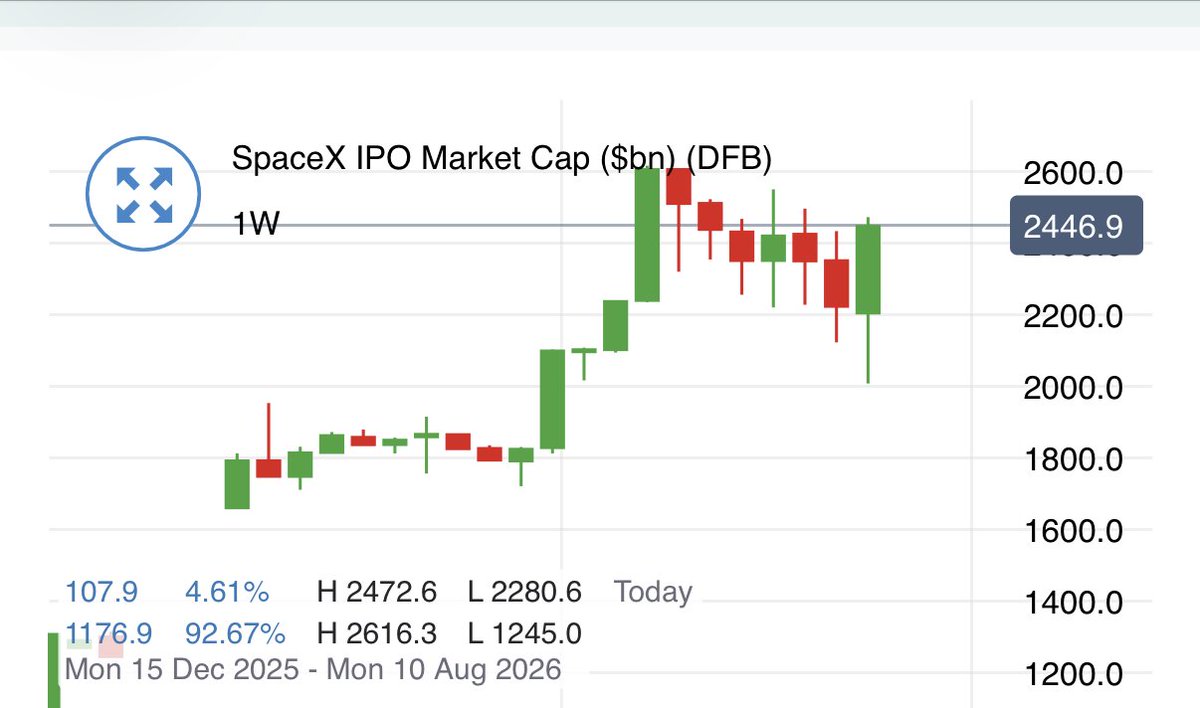Viewport: 1200px width, 708px height.
Task: Click the latest green candle reaching 2446.9
Action: tap(868, 270)
